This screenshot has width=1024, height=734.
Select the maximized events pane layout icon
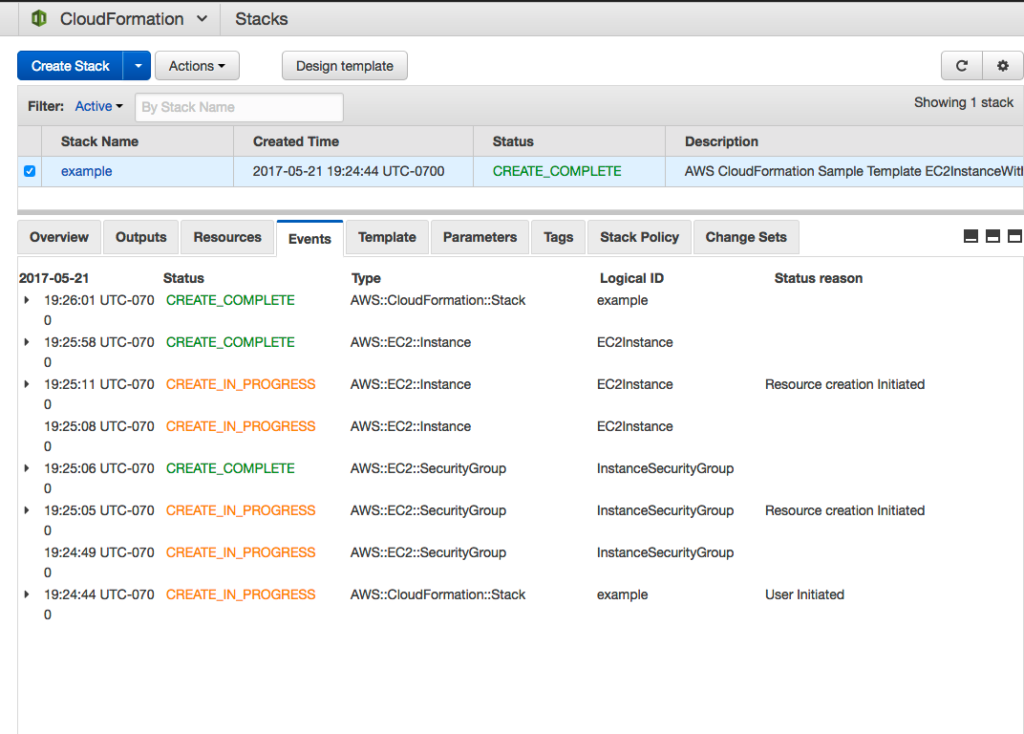click(x=1015, y=236)
